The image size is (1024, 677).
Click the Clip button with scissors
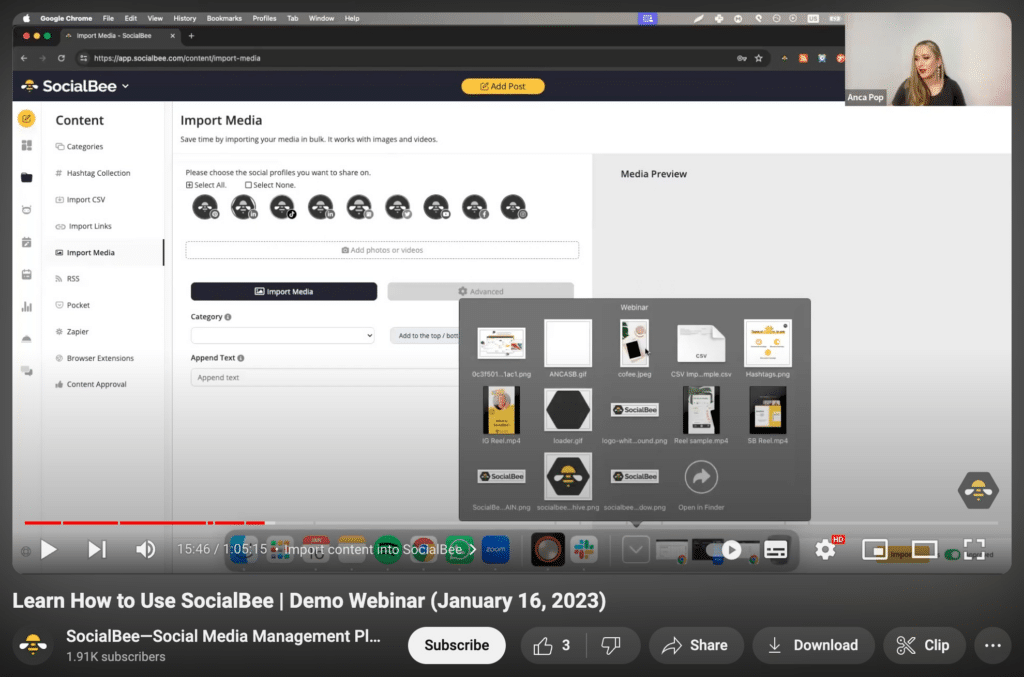click(x=923, y=645)
